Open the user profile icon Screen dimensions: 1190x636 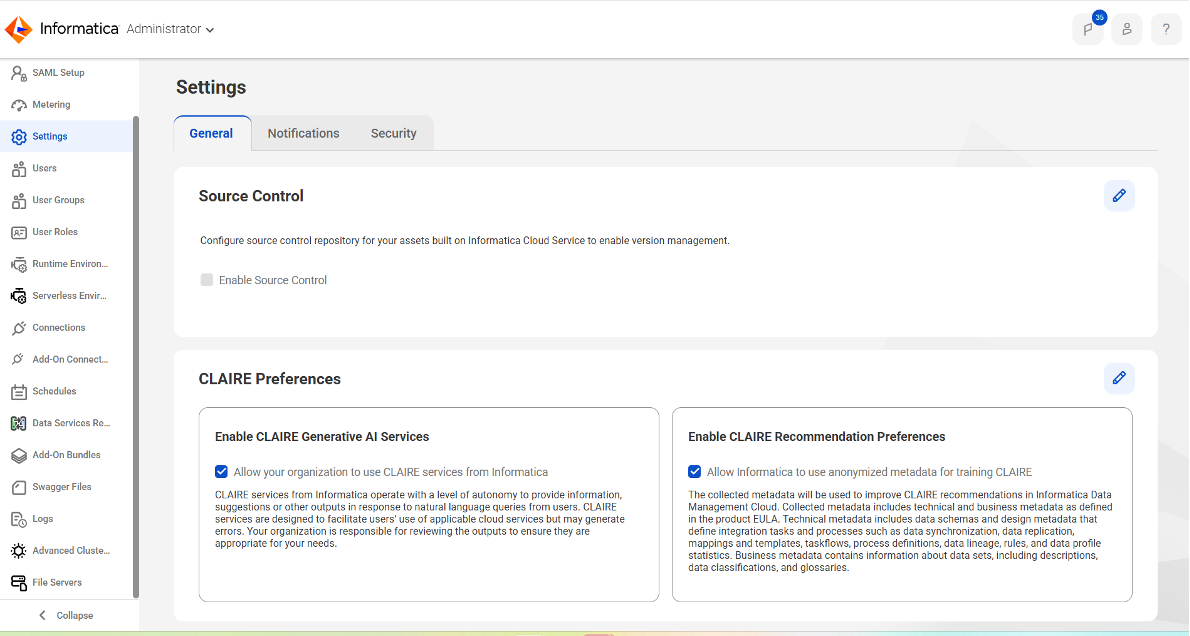tap(1127, 30)
